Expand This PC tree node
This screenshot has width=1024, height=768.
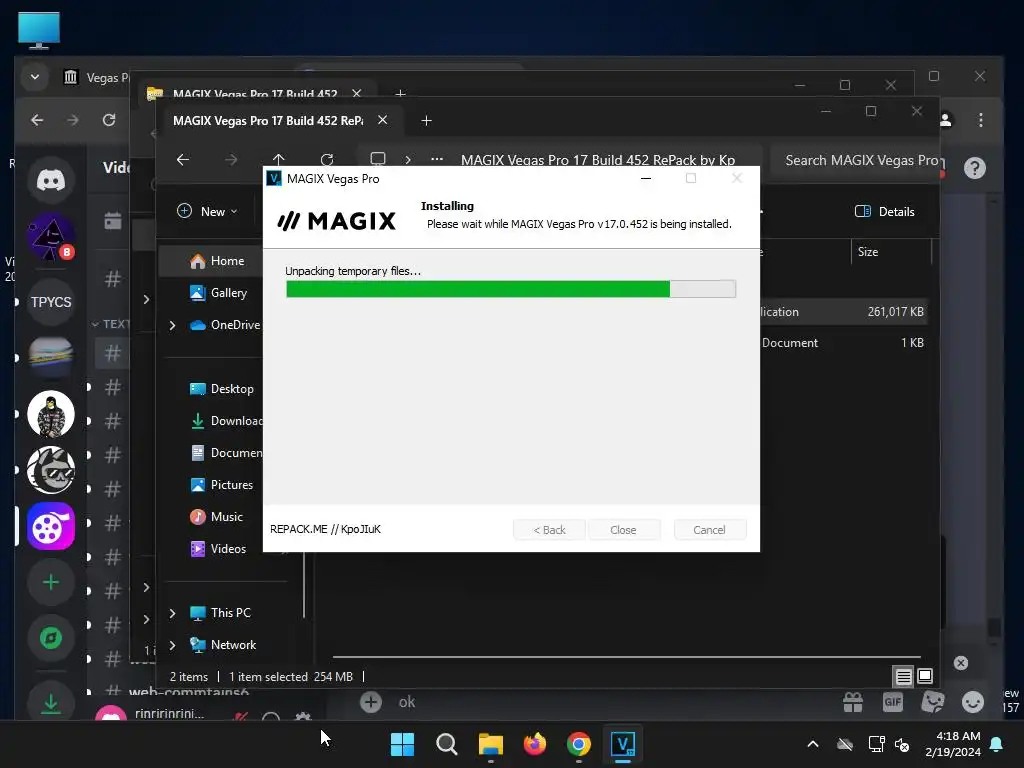(x=172, y=613)
